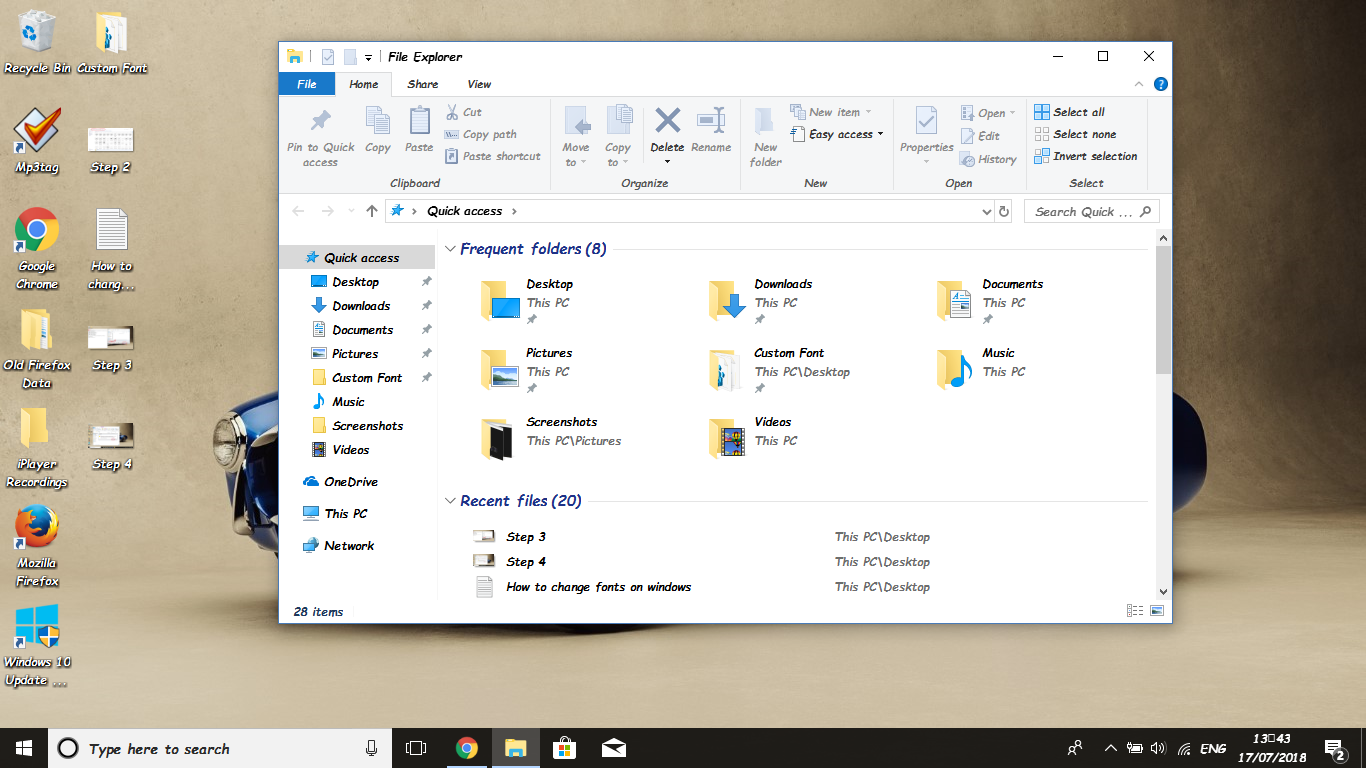The width and height of the screenshot is (1366, 768).
Task: Unpin Pictures from Quick access
Action: (x=426, y=353)
